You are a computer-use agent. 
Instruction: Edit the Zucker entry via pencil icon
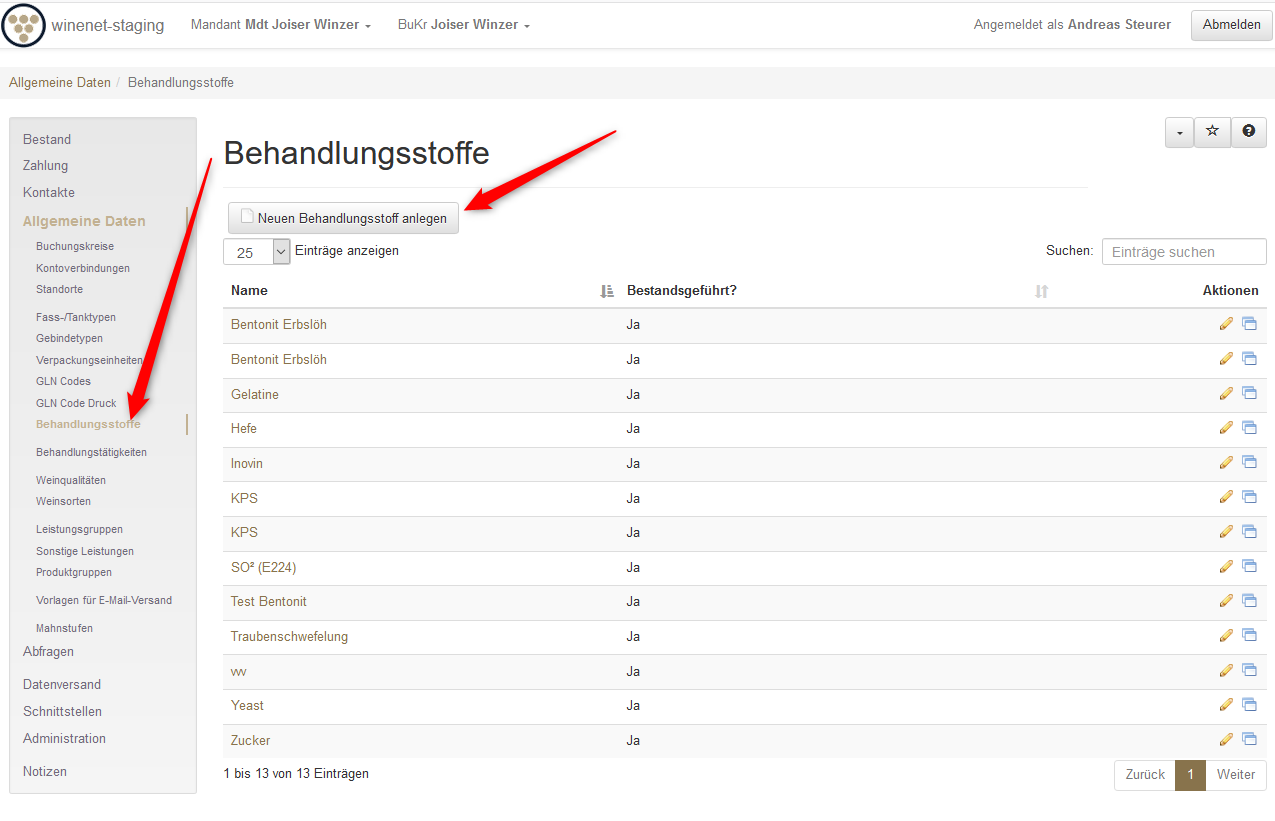[x=1226, y=740]
